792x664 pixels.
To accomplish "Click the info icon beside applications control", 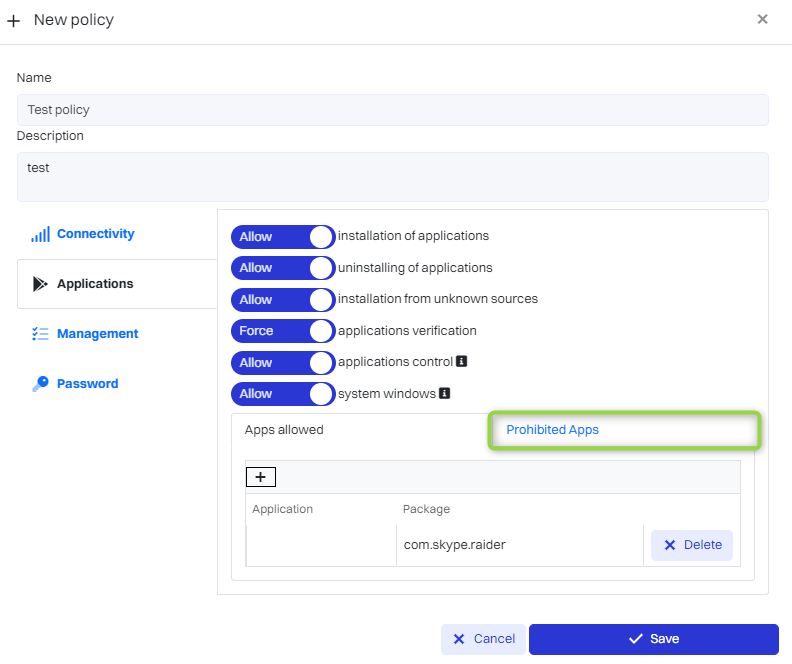I will tap(461, 362).
